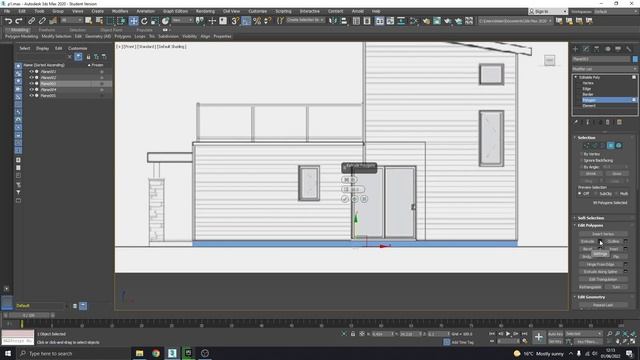Open the Graph Editors menu
This screenshot has height=360, width=640.
(x=176, y=11)
